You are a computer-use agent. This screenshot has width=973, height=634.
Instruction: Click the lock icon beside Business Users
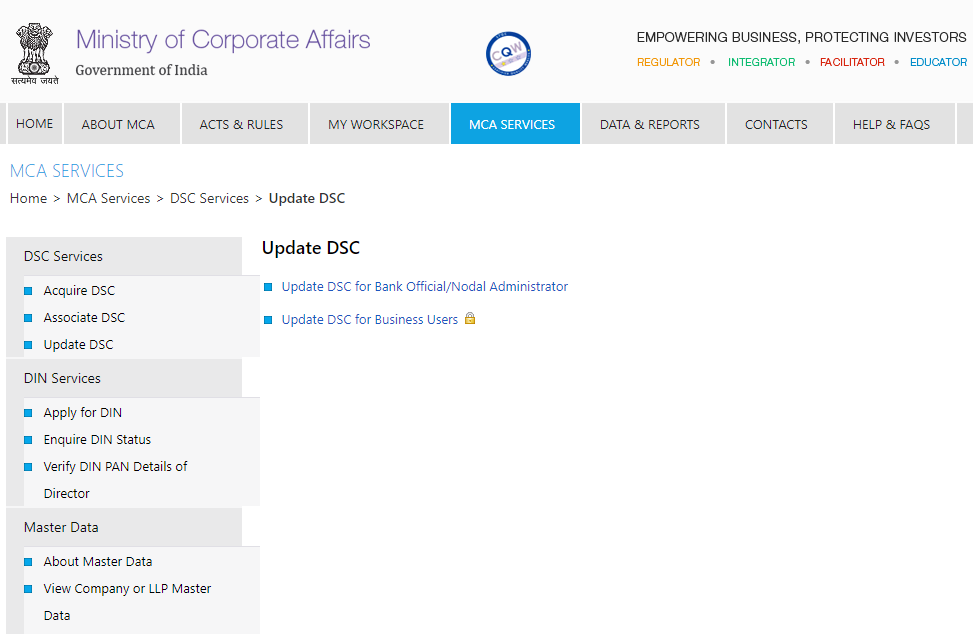470,319
